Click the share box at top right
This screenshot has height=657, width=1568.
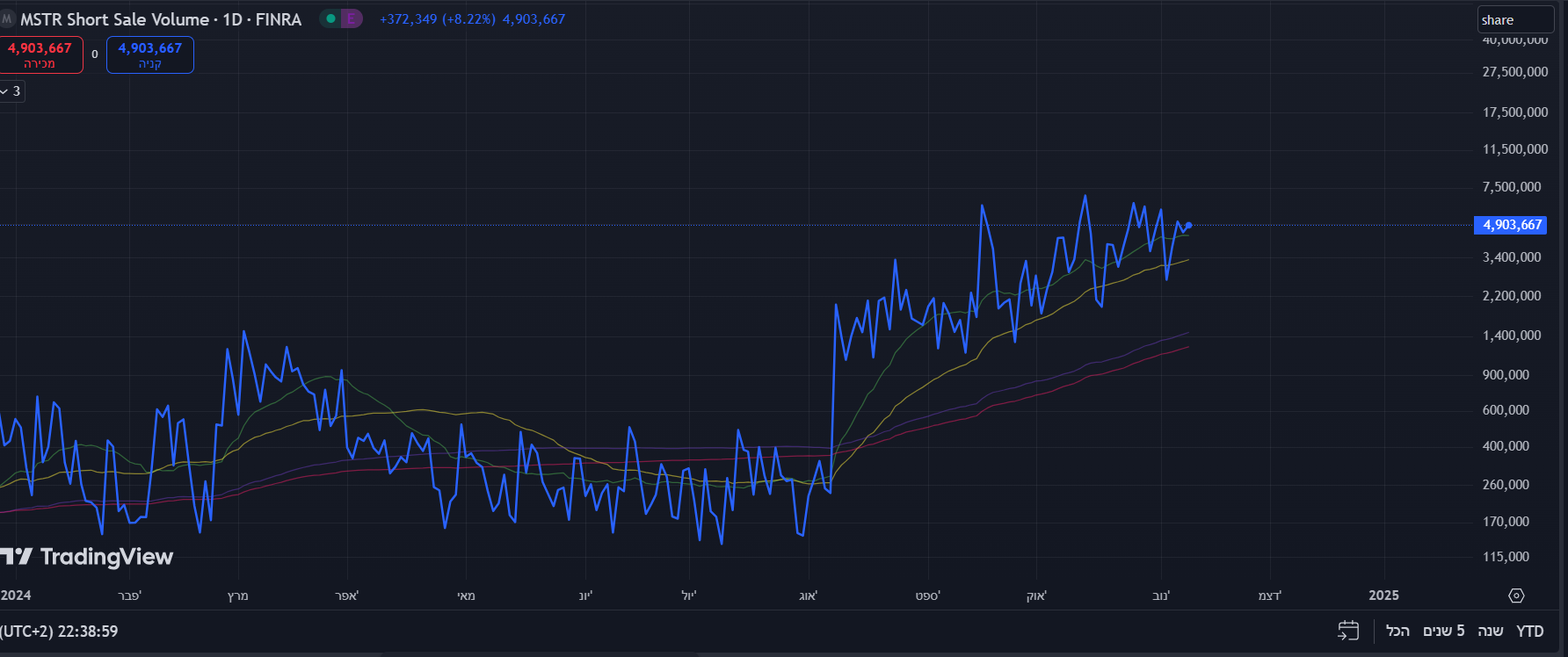1515,19
